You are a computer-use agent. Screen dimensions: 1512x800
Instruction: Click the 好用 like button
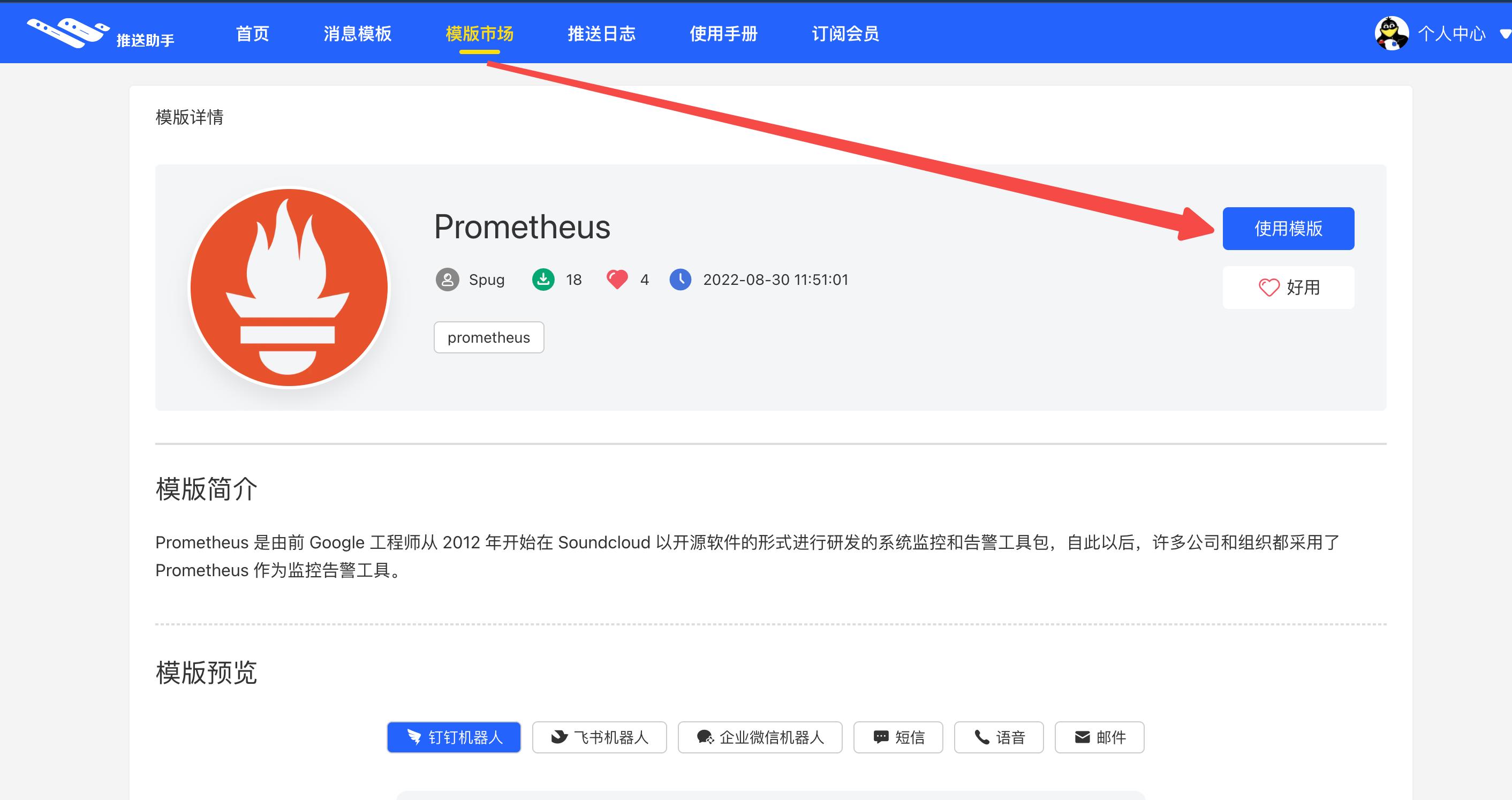click(x=1290, y=288)
